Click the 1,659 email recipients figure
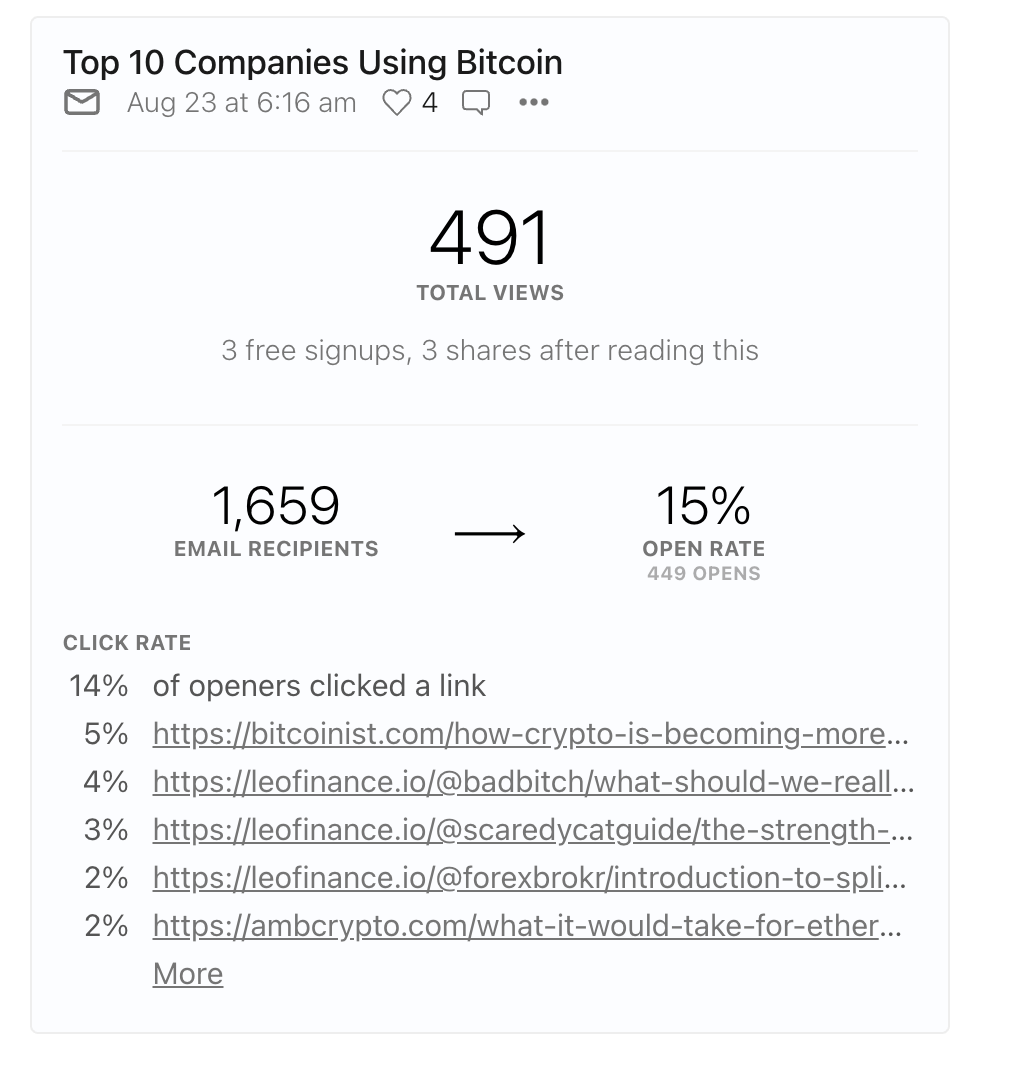This screenshot has height=1076, width=1026. tap(276, 506)
